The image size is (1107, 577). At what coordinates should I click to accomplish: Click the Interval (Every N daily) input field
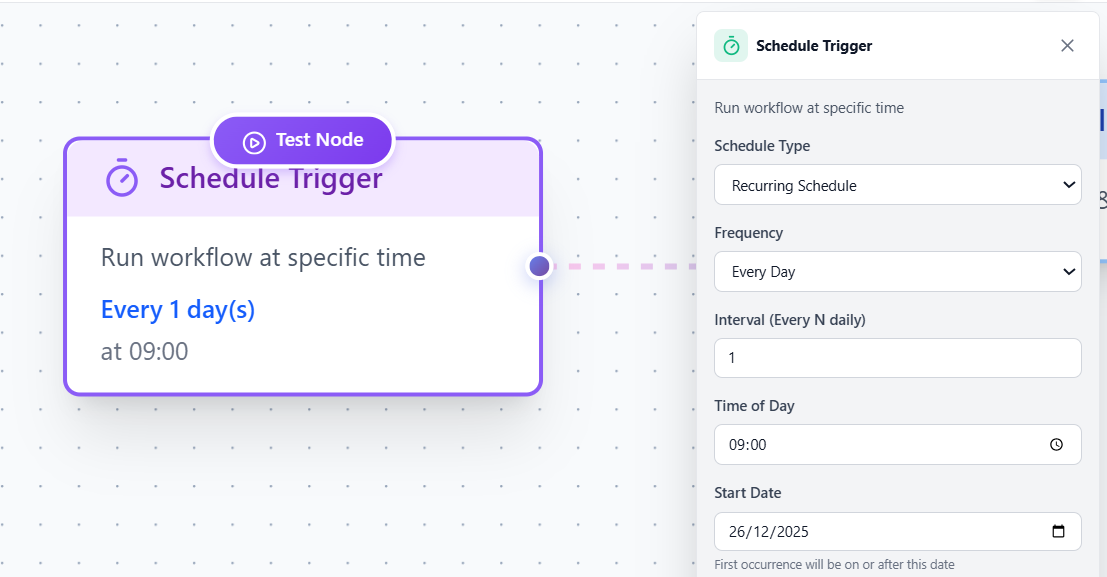coord(897,358)
